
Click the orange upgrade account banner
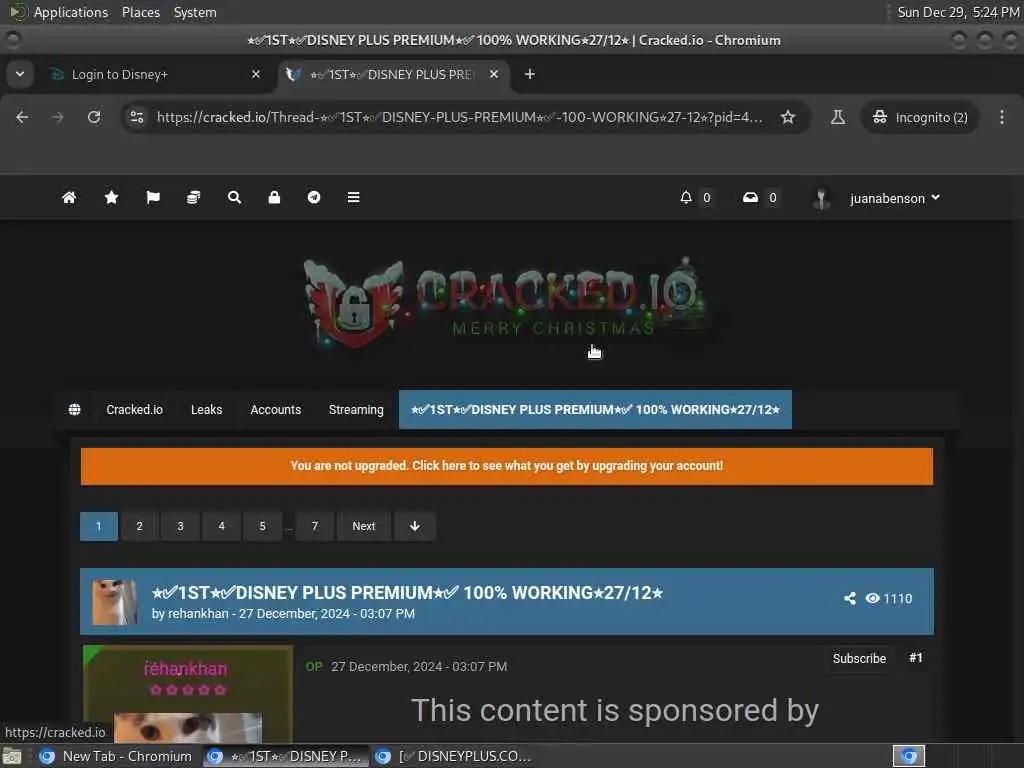[x=507, y=466]
